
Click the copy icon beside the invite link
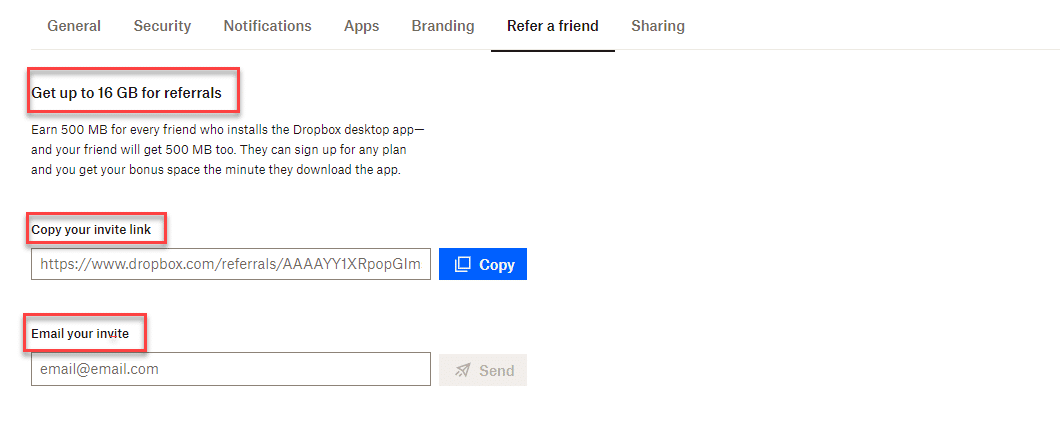click(x=462, y=264)
